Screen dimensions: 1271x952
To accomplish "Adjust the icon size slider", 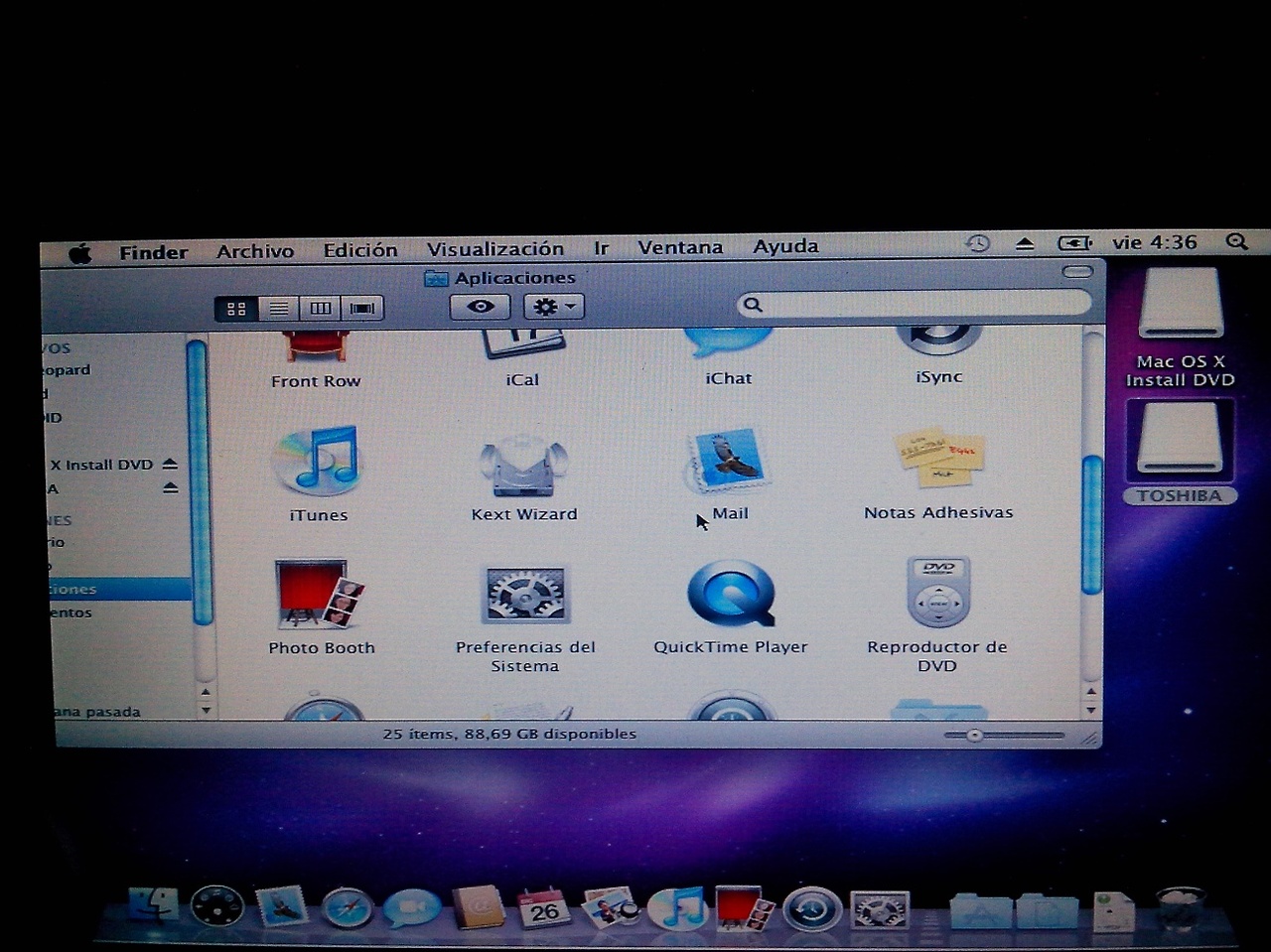I will [975, 736].
